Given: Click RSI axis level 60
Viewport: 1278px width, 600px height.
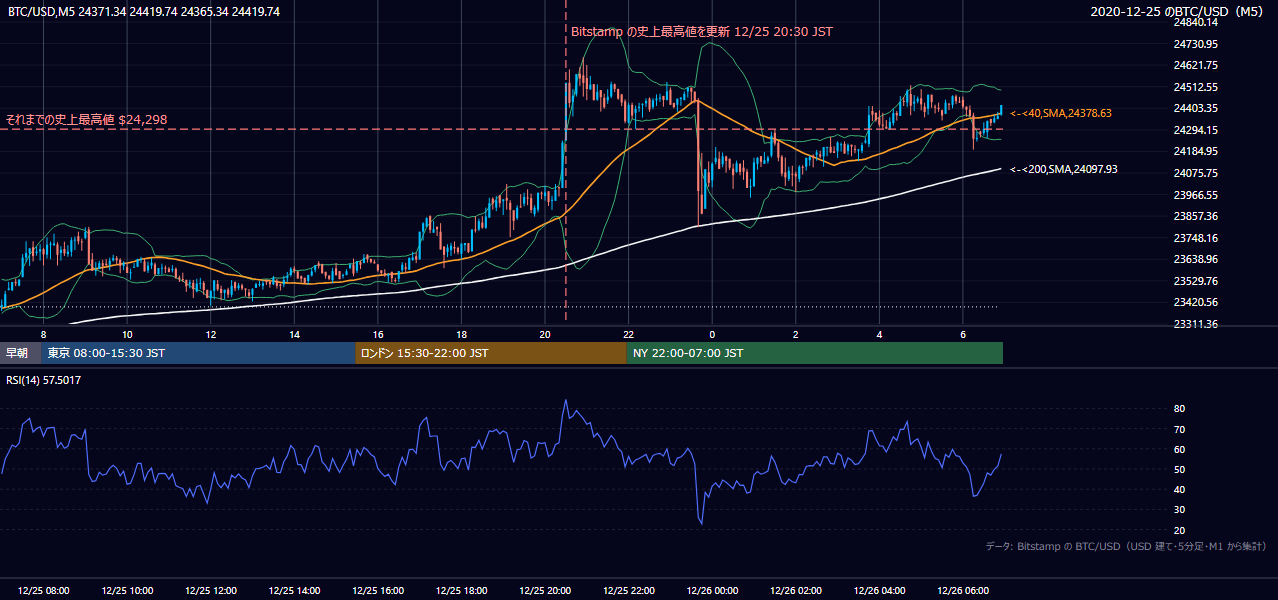Looking at the screenshot, I should pos(1179,449).
